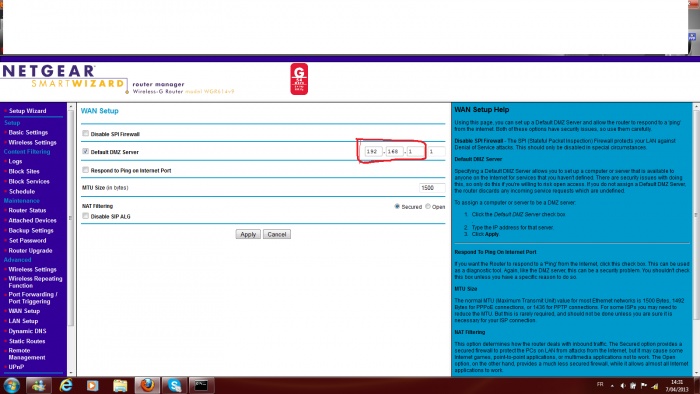Uncheck the Default DMZ Server checkbox
The width and height of the screenshot is (700, 394).
pyautogui.click(x=85, y=151)
